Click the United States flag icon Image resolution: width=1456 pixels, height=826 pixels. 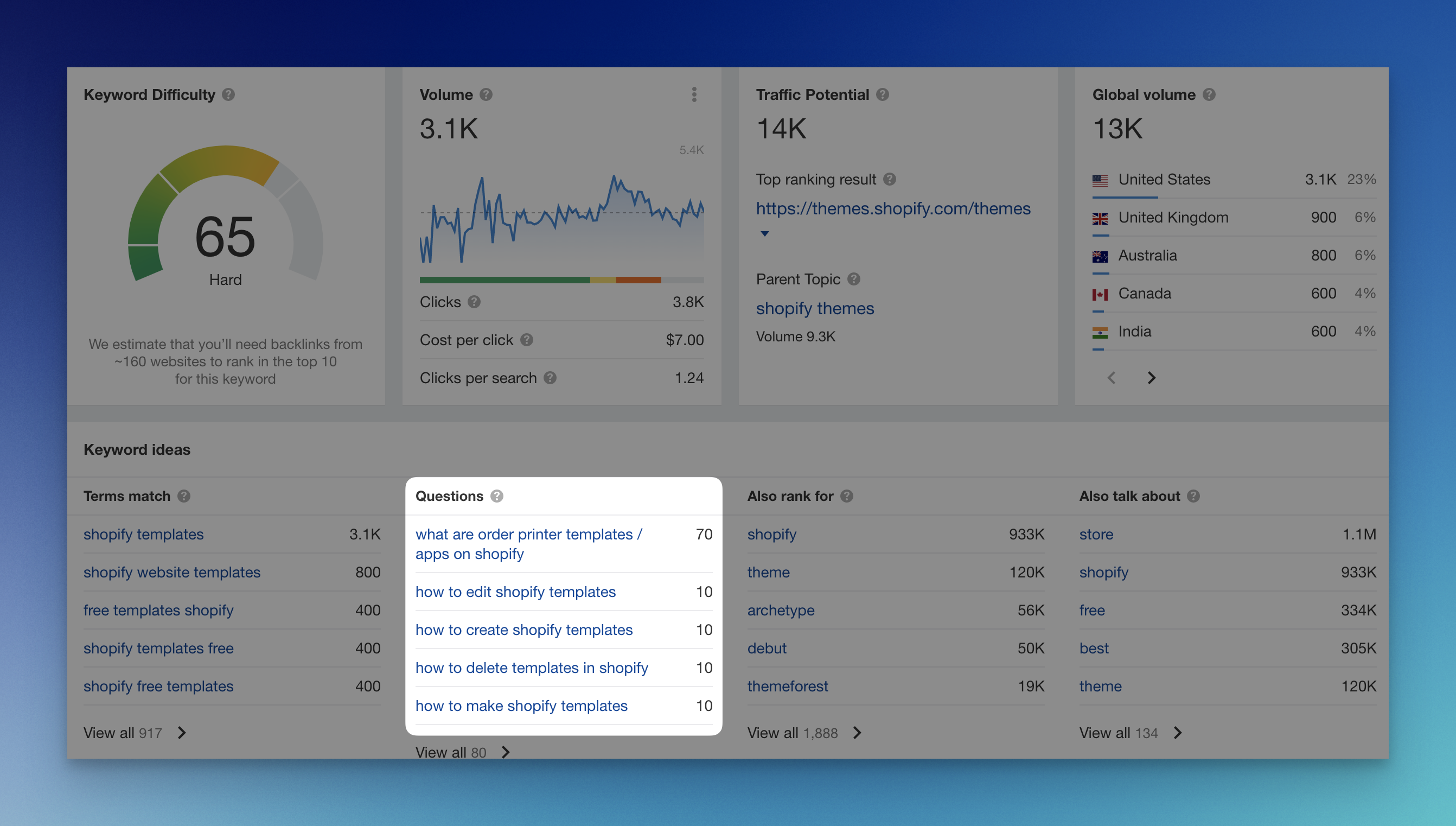(x=1100, y=180)
